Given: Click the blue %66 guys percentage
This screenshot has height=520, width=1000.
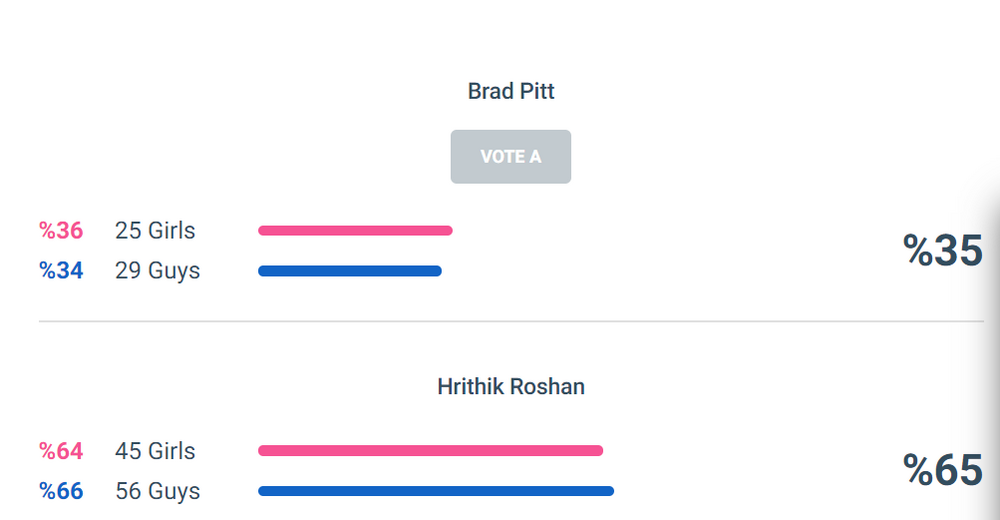Looking at the screenshot, I should click(61, 491).
